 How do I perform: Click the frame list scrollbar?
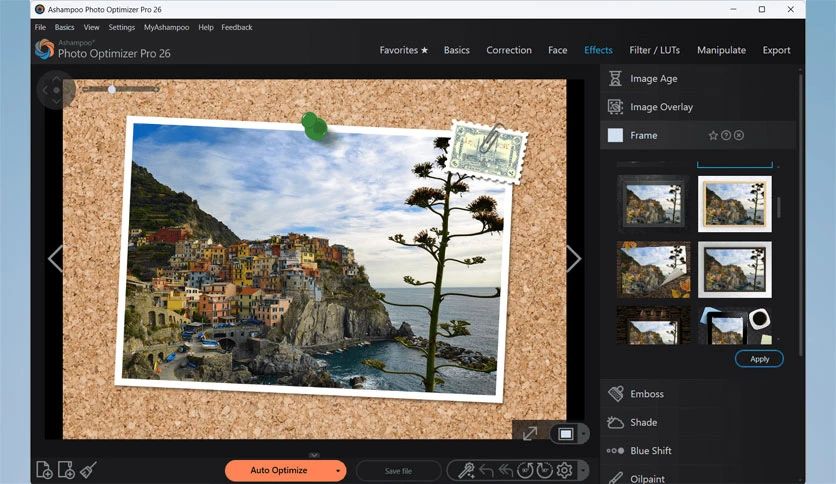(778, 207)
